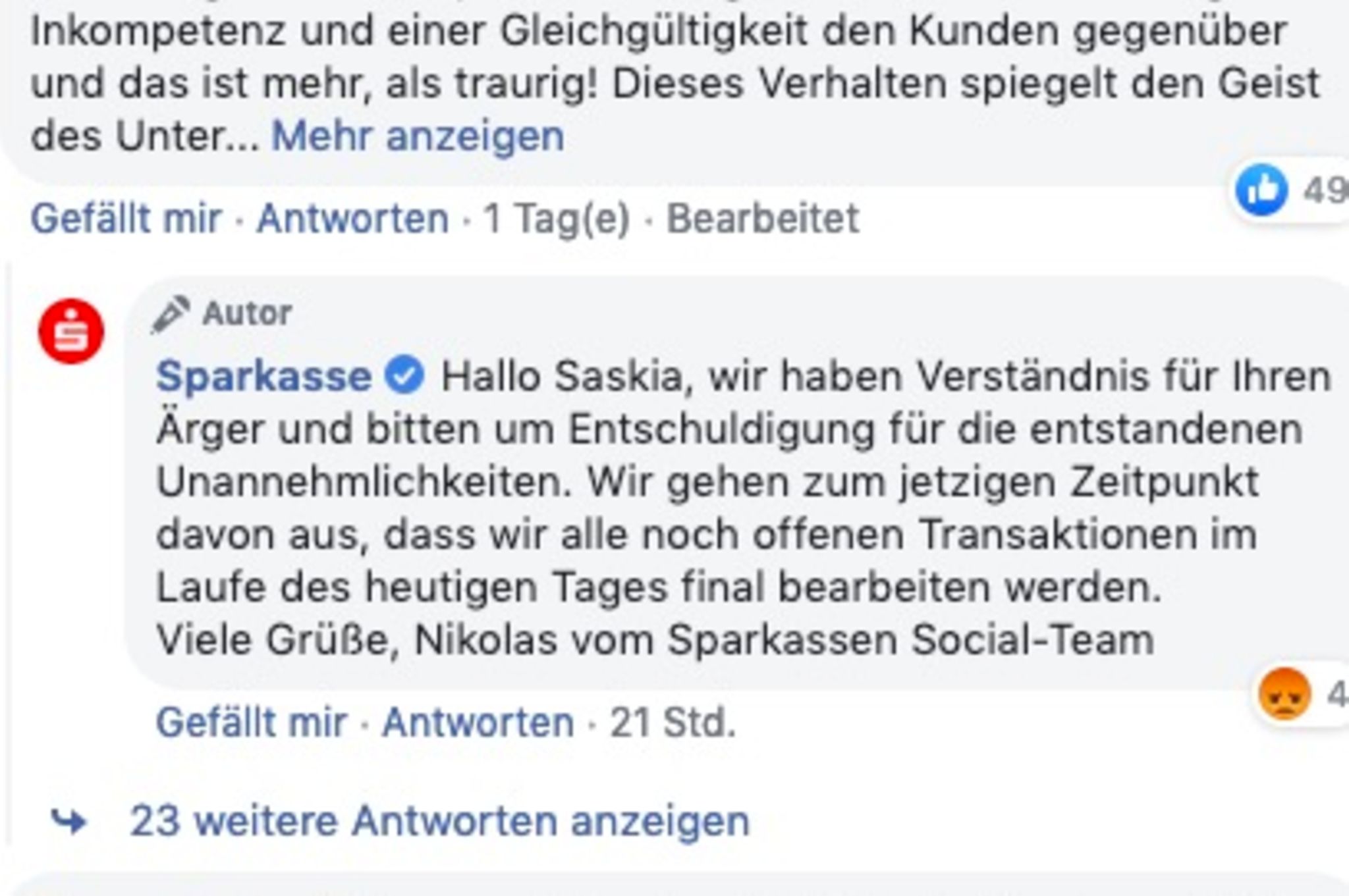Expand comment with Mehr anzeigen
Image resolution: width=1349 pixels, height=896 pixels.
point(418,137)
